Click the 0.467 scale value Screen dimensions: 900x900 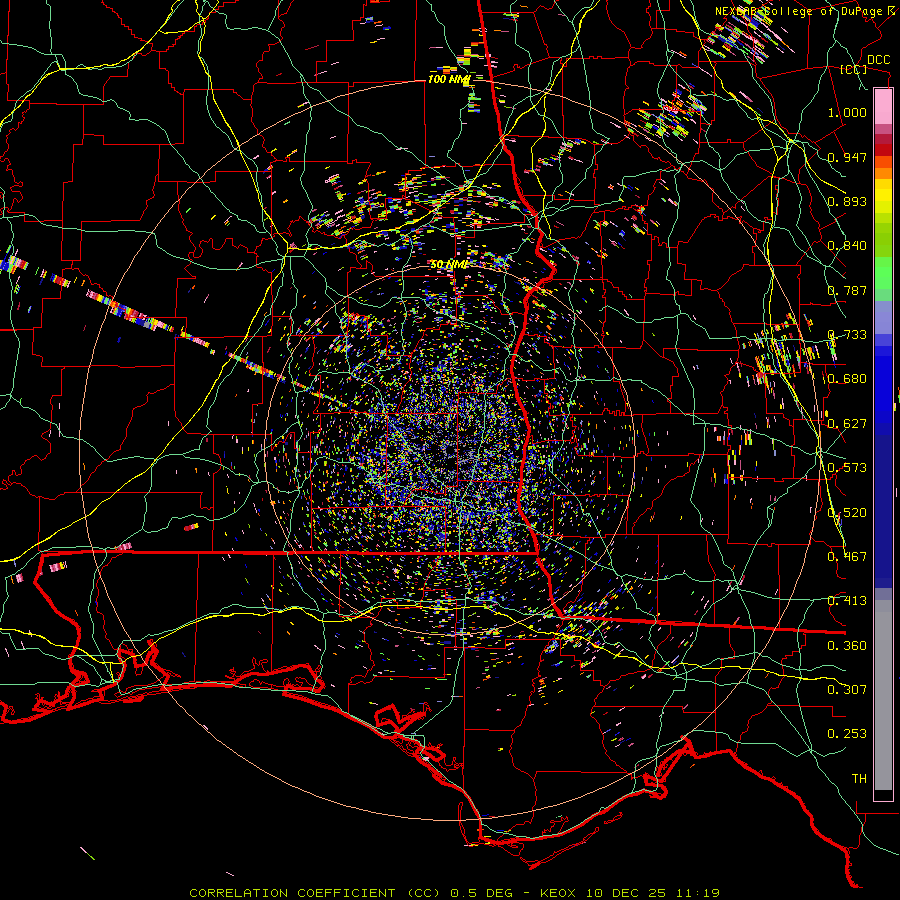(847, 557)
